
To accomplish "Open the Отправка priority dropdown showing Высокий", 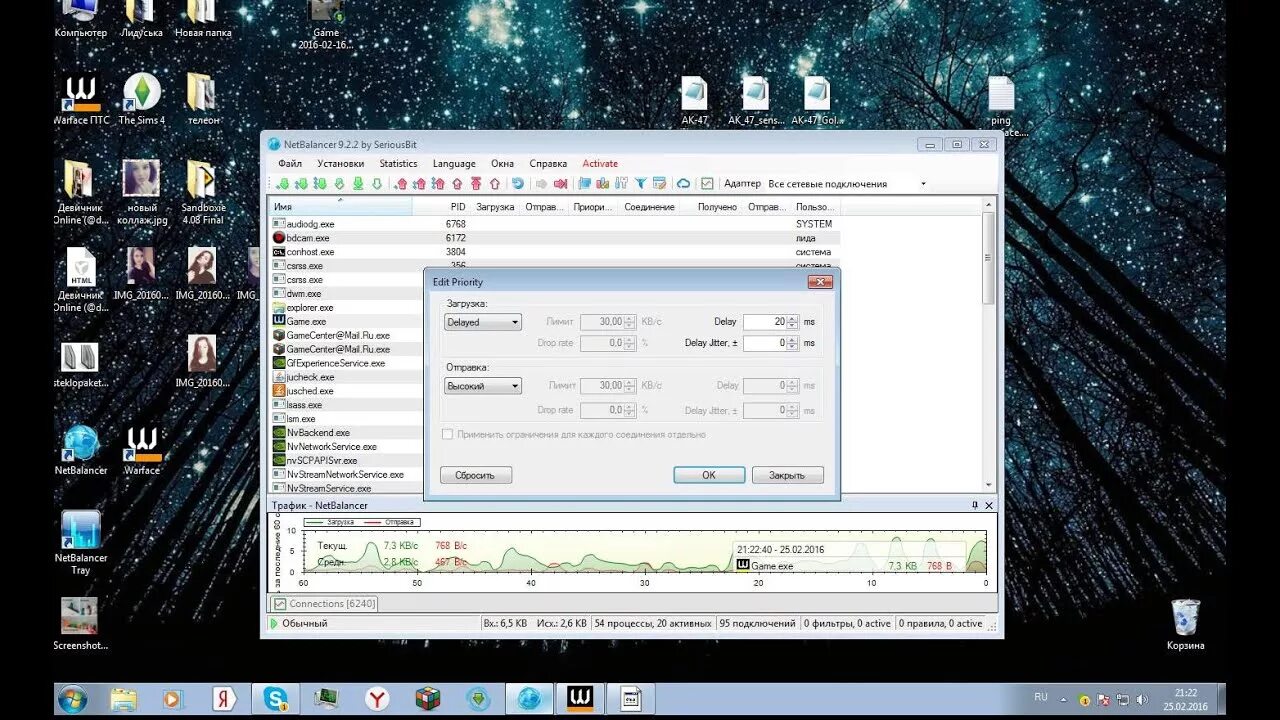I will point(483,386).
